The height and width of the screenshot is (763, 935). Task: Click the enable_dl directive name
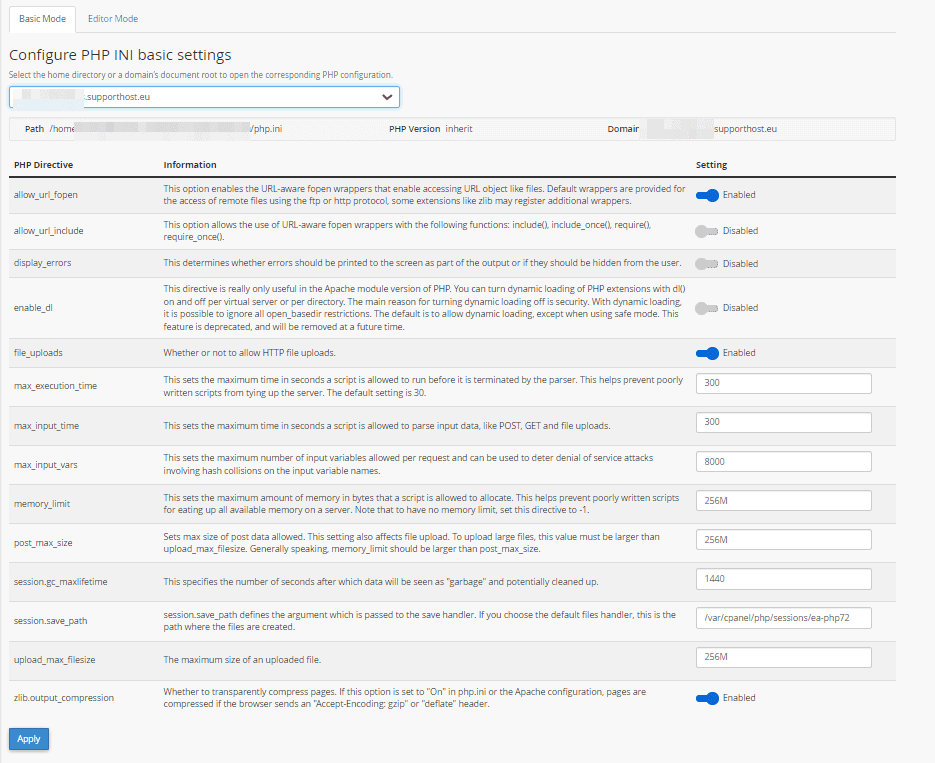(33, 308)
